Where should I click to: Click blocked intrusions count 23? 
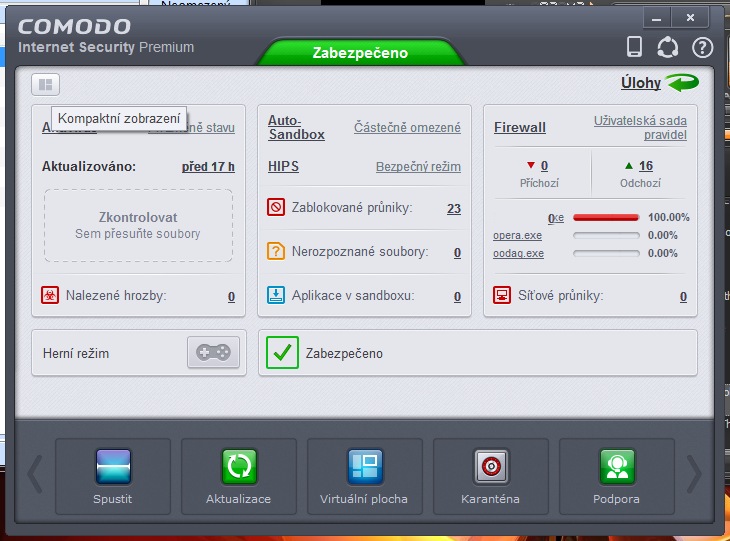454,209
